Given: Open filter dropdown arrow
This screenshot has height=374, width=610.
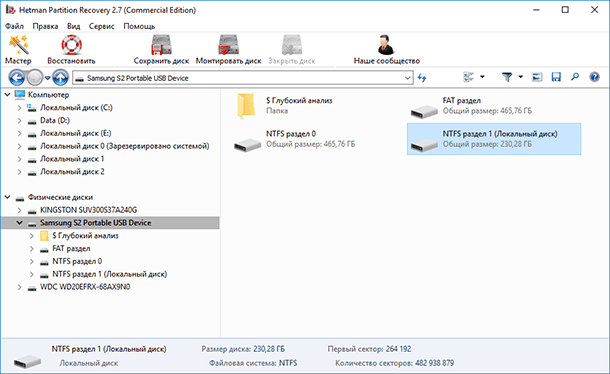Looking at the screenshot, I should pos(521,77).
